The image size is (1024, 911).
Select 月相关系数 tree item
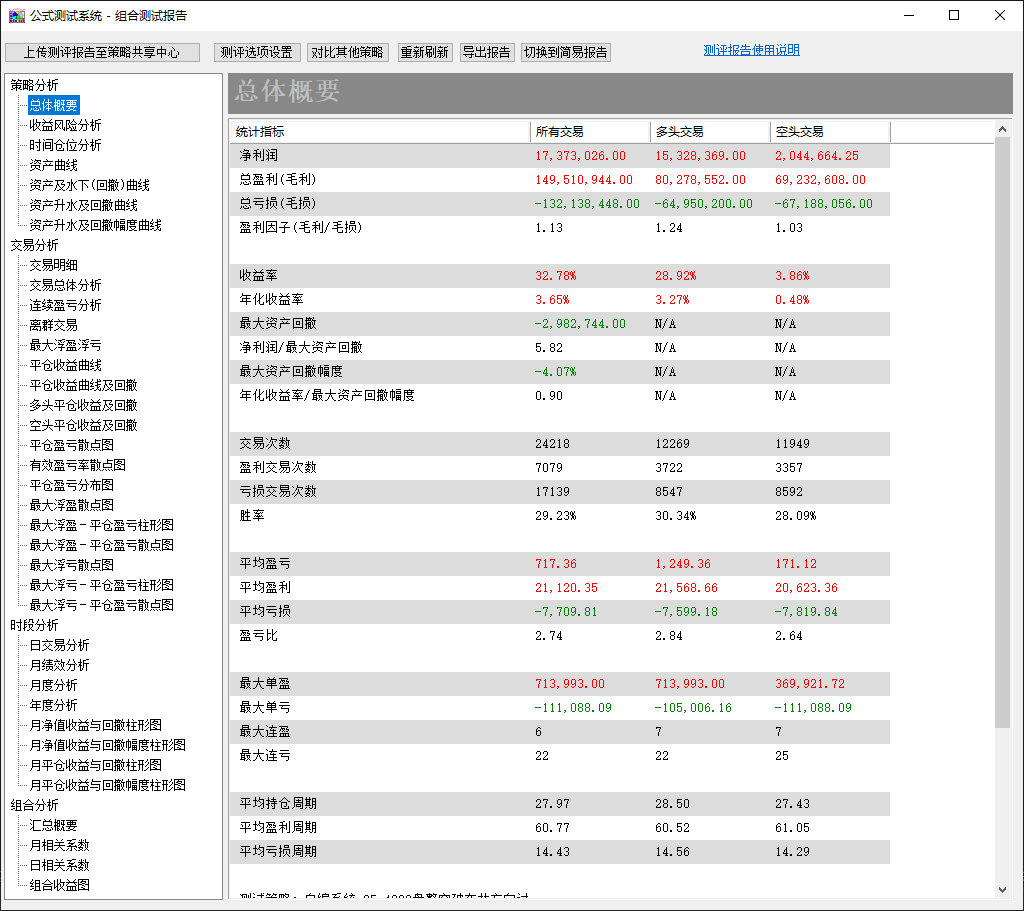(x=59, y=845)
